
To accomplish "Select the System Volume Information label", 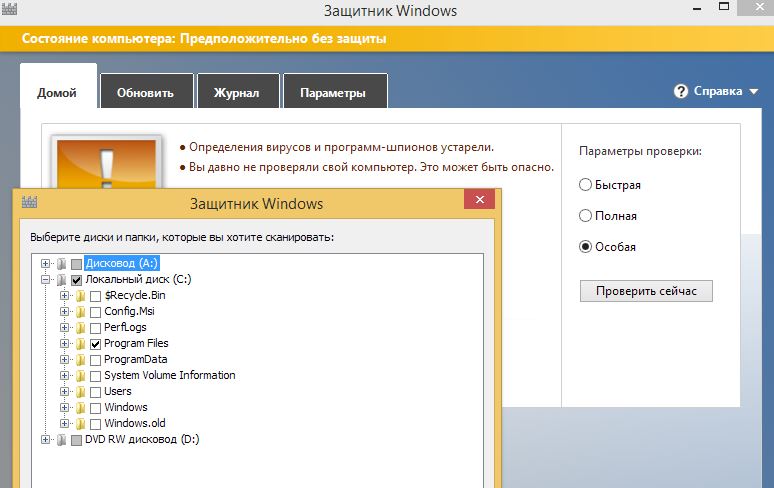I will click(x=170, y=375).
